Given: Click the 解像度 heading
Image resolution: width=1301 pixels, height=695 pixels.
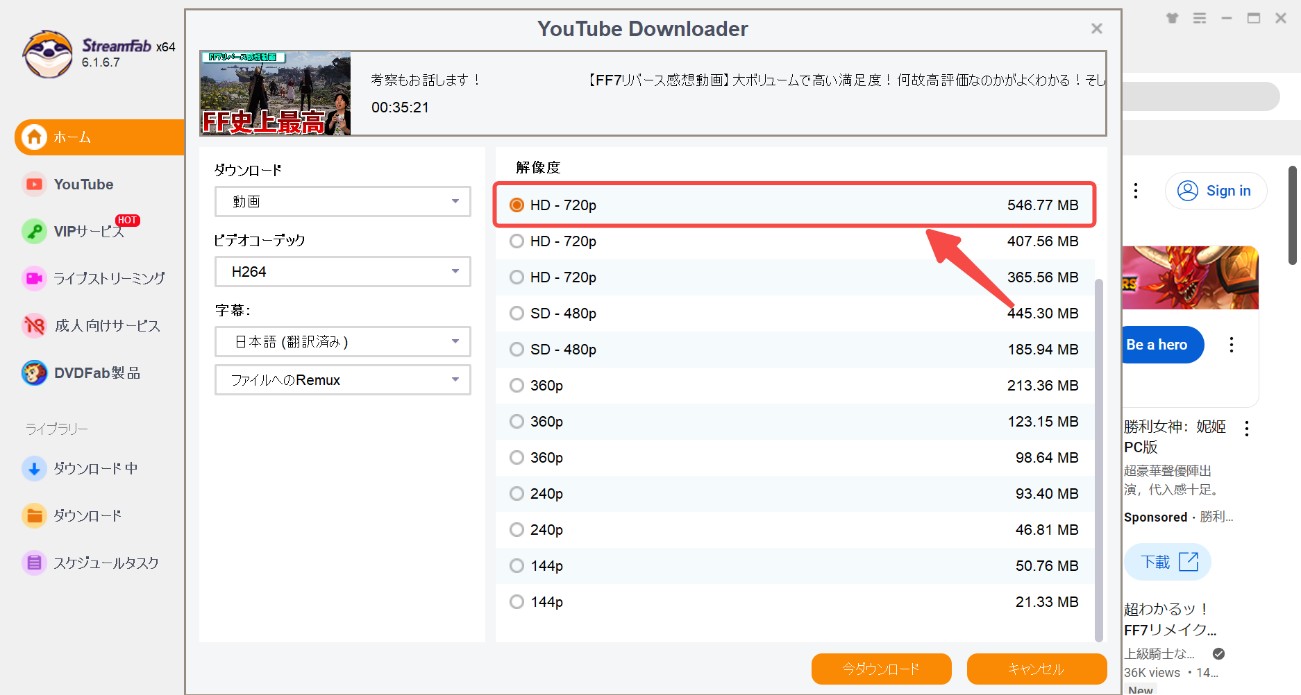Looking at the screenshot, I should (538, 167).
